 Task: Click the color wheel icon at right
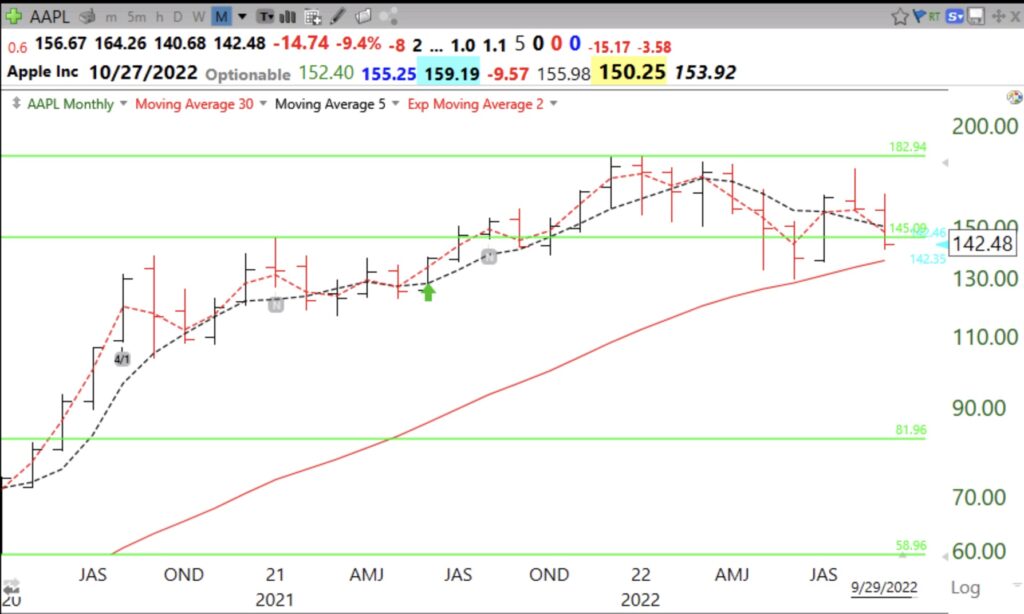coord(1014,98)
